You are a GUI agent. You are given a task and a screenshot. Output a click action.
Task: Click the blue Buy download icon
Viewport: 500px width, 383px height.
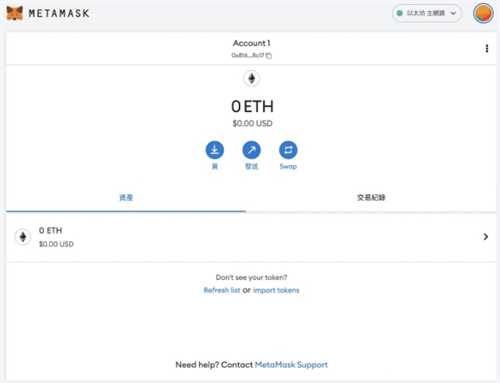point(215,150)
